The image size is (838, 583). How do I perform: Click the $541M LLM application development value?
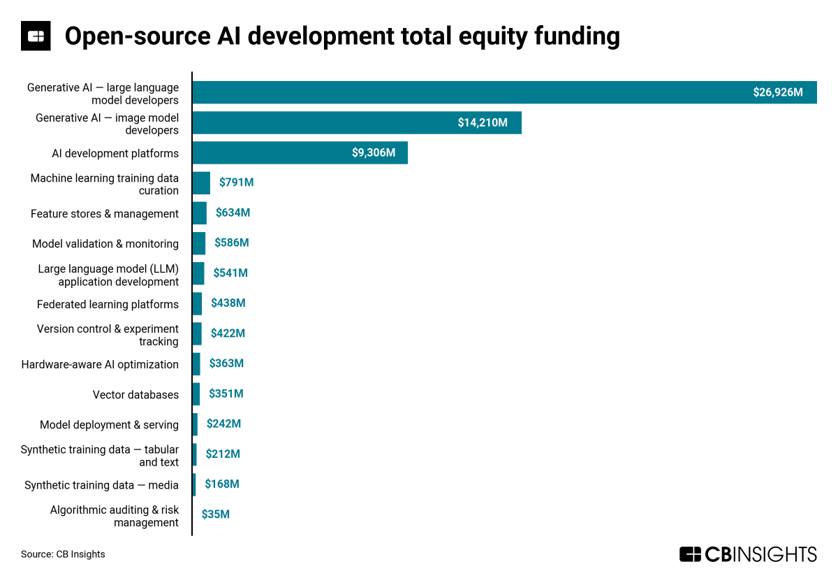[230, 273]
